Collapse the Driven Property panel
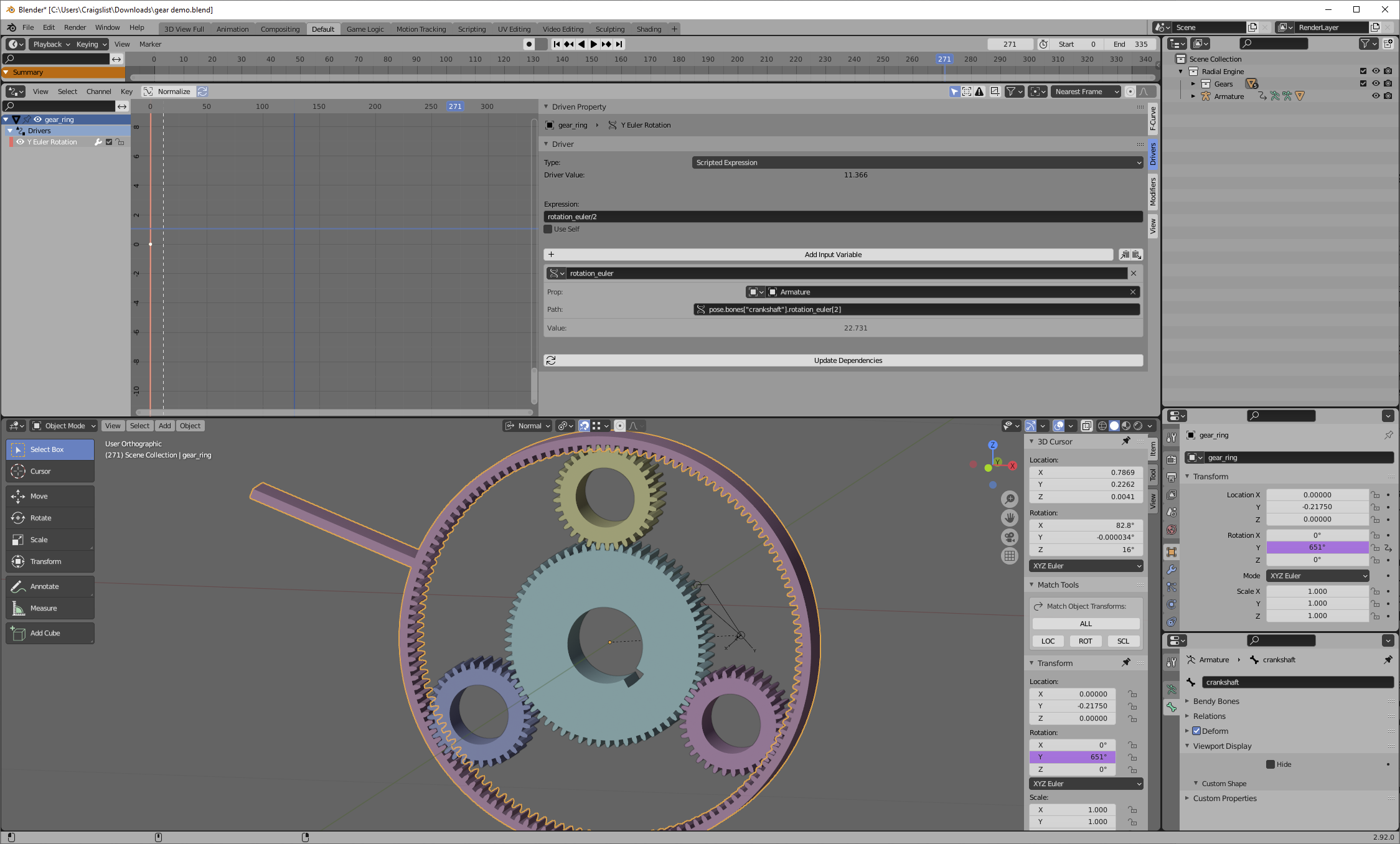The image size is (1400, 844). (546, 107)
